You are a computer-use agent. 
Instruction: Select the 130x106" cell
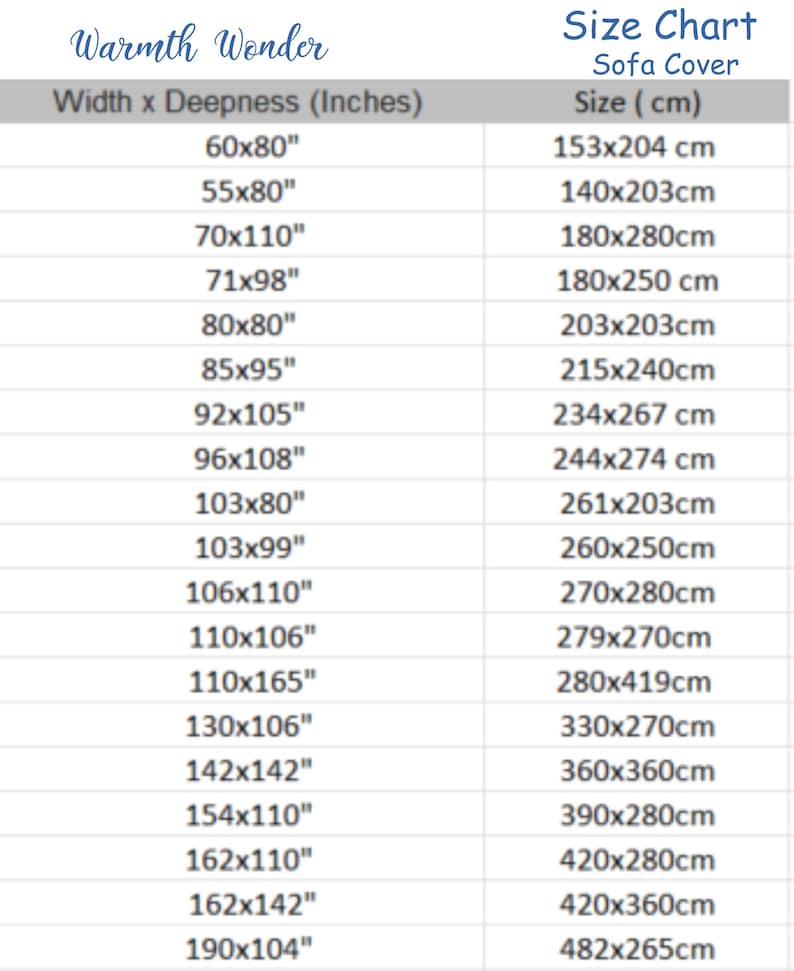[x=242, y=726]
